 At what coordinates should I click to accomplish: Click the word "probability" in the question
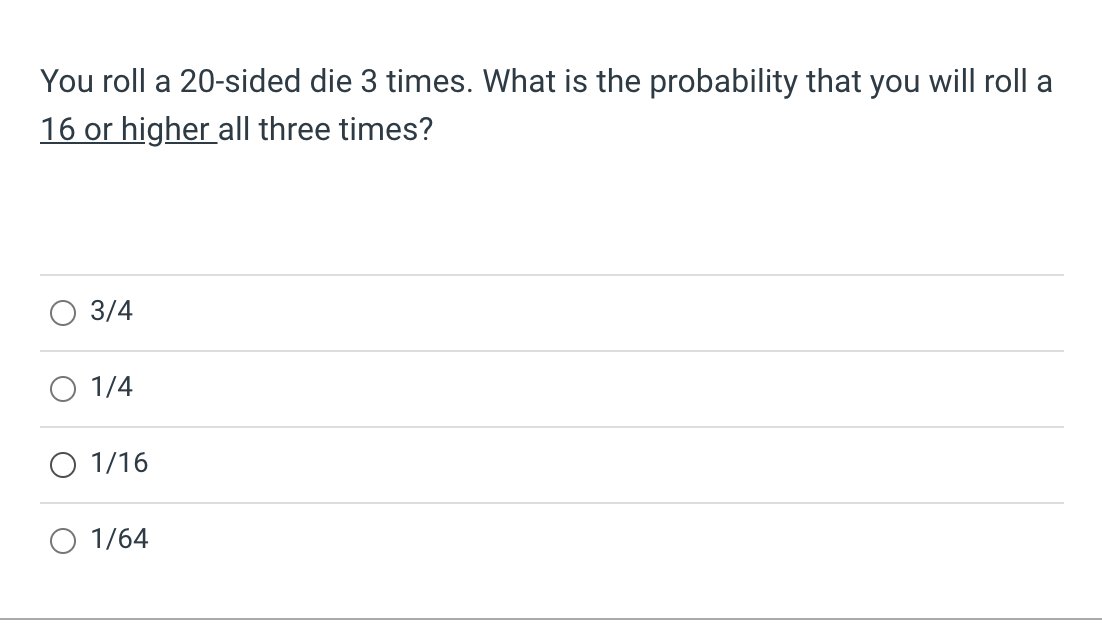723,83
